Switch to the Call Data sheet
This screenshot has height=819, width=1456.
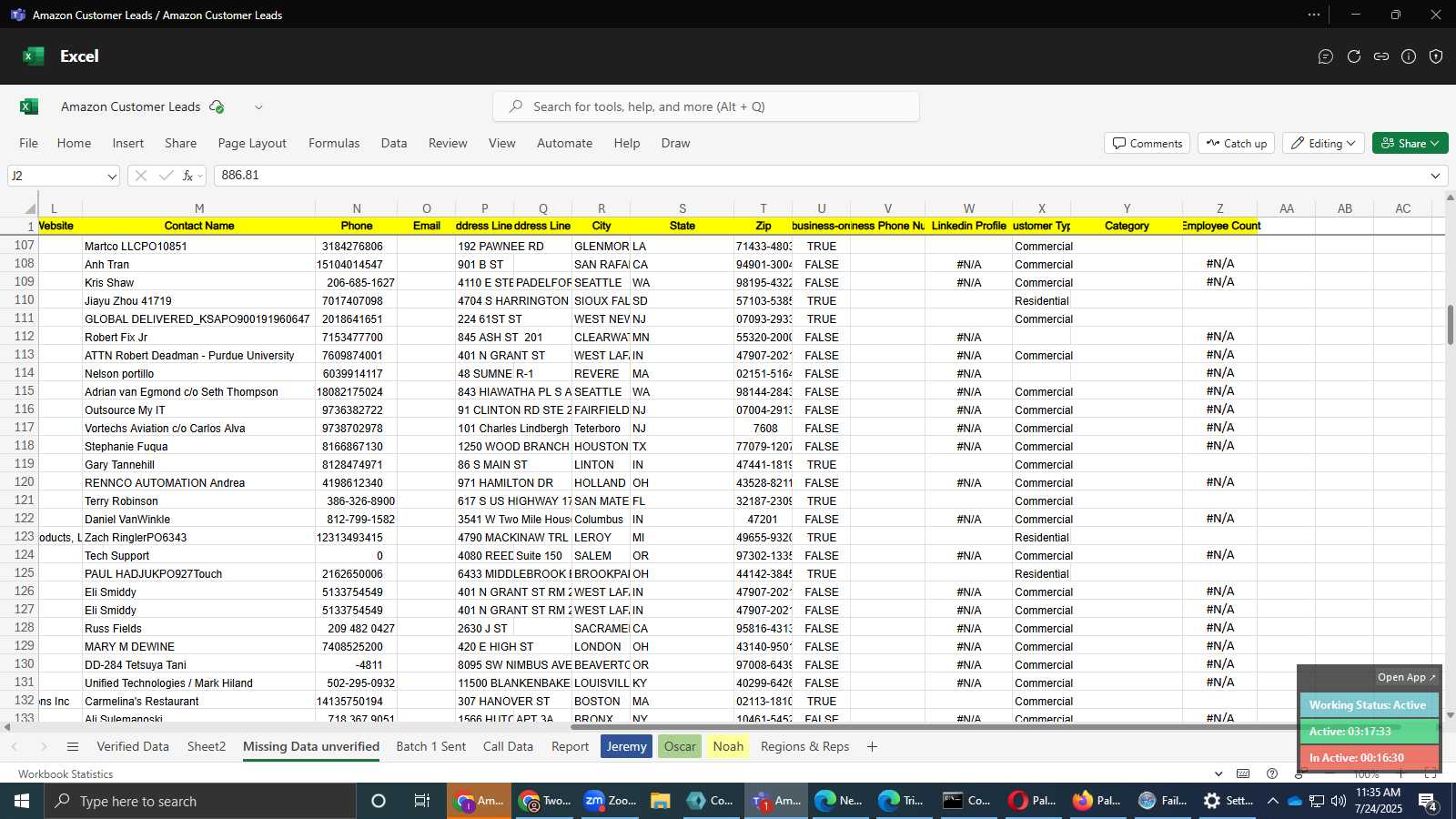[508, 747]
